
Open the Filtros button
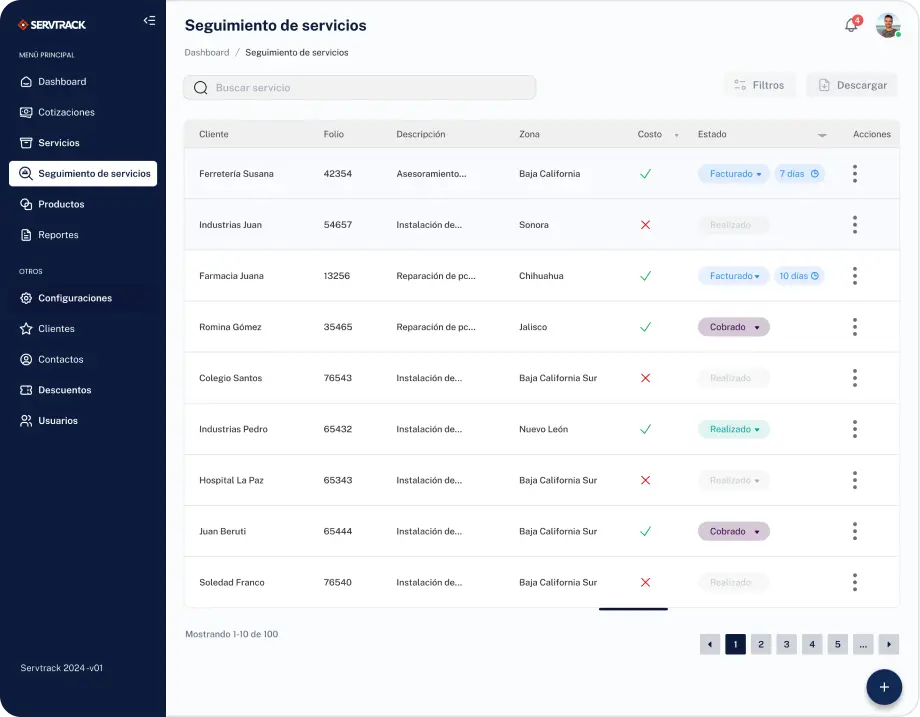(759, 85)
